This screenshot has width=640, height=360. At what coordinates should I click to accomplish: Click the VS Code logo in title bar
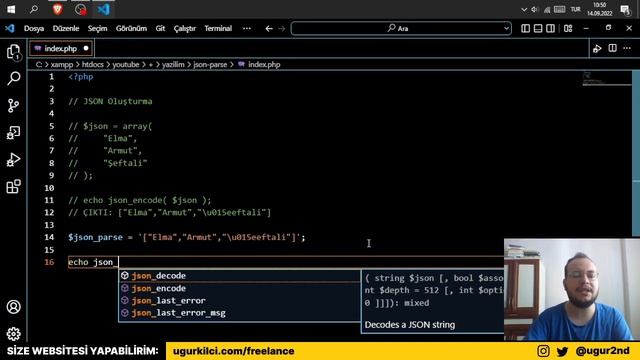coord(10,28)
